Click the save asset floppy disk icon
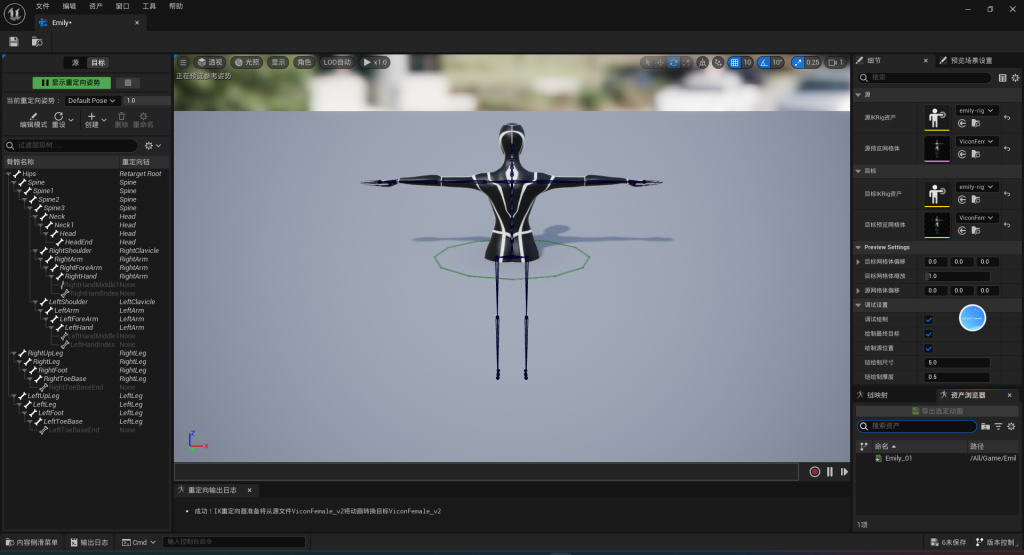1024x555 pixels. [x=14, y=41]
